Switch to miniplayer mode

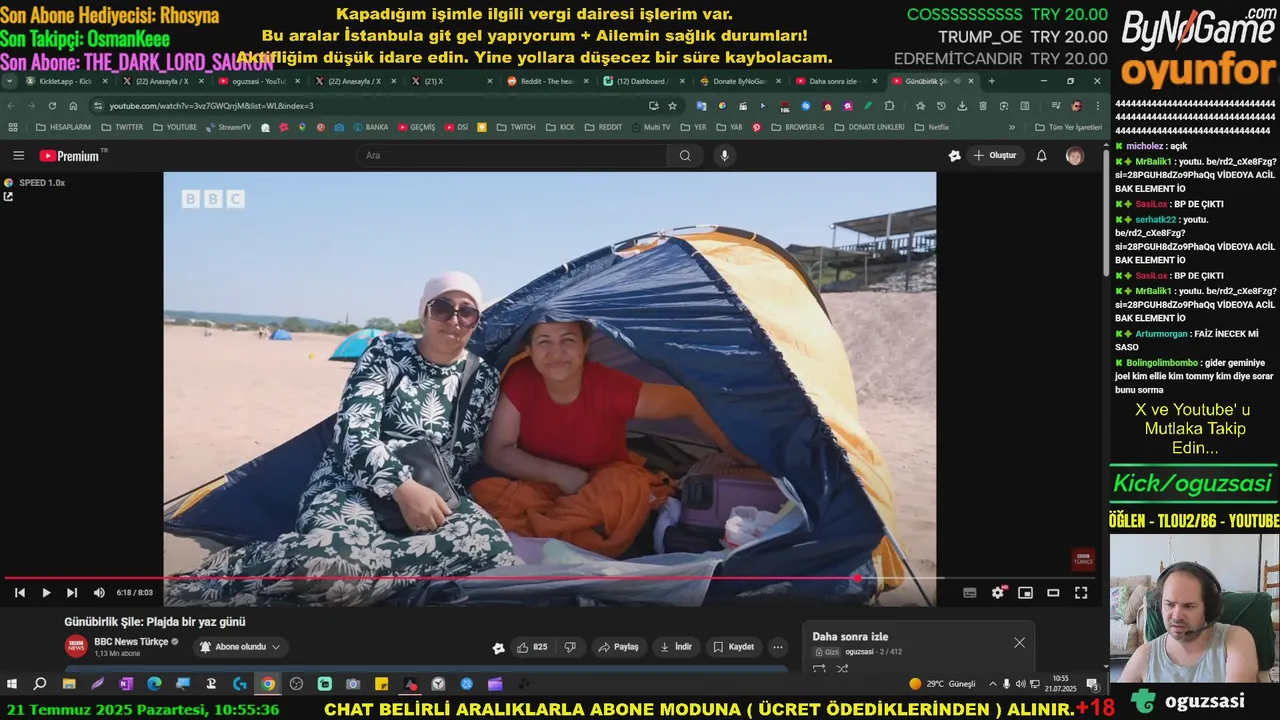click(x=1025, y=593)
